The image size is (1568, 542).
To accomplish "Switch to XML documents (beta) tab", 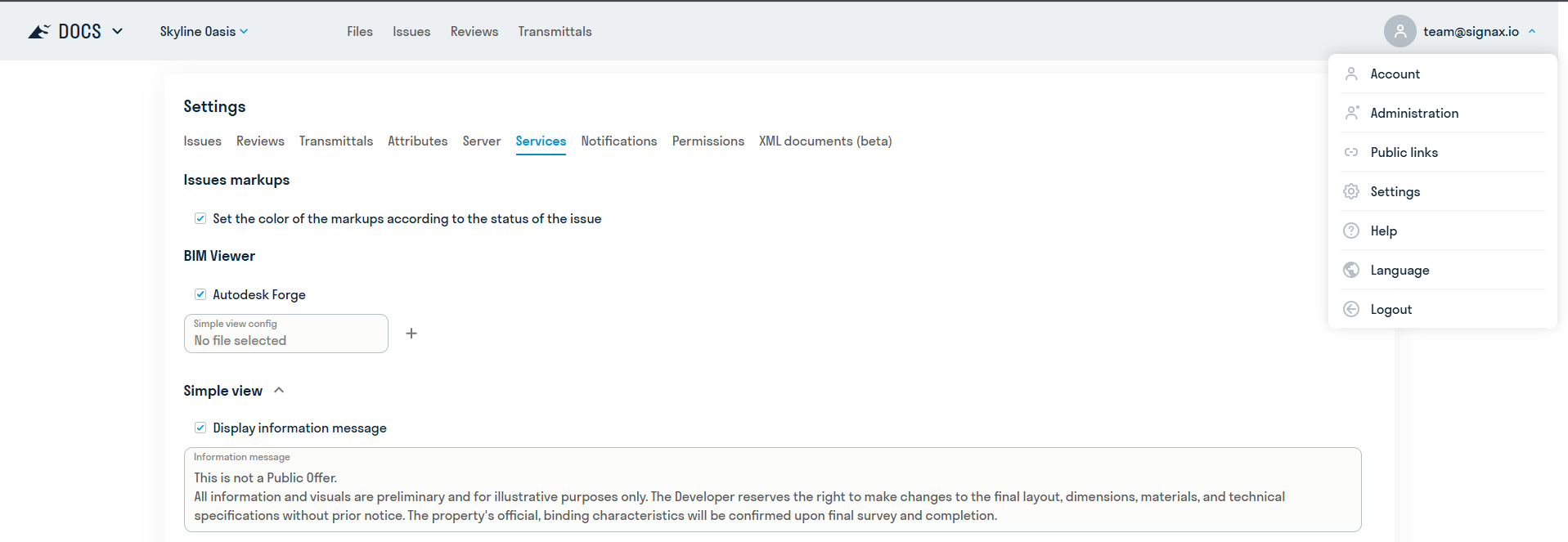I will (x=825, y=141).
